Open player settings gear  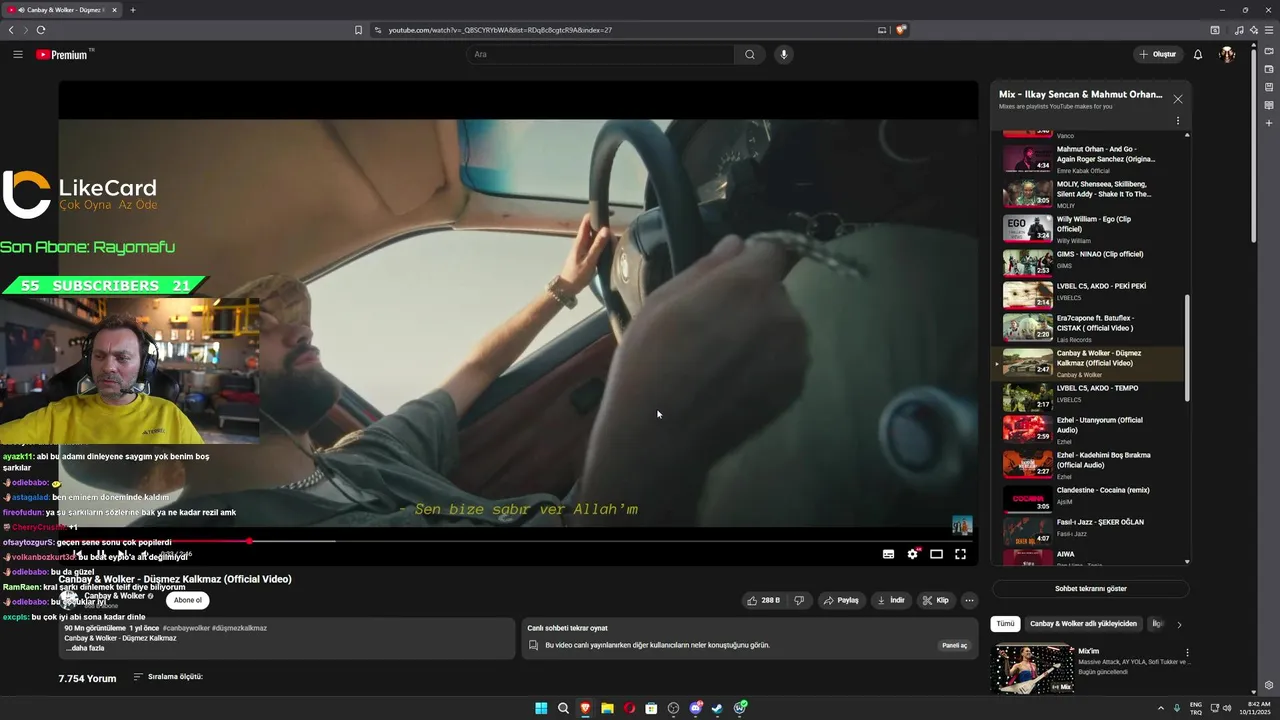(x=912, y=554)
